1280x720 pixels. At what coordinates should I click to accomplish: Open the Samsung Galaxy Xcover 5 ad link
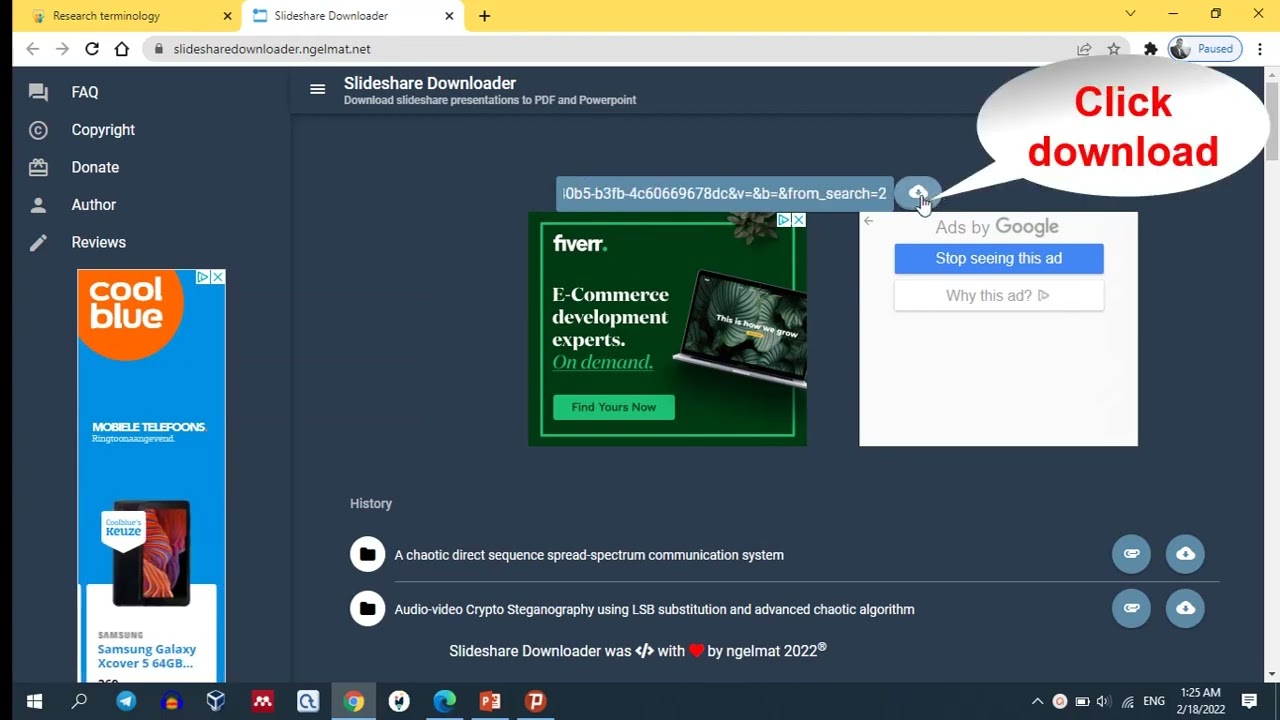(x=146, y=656)
